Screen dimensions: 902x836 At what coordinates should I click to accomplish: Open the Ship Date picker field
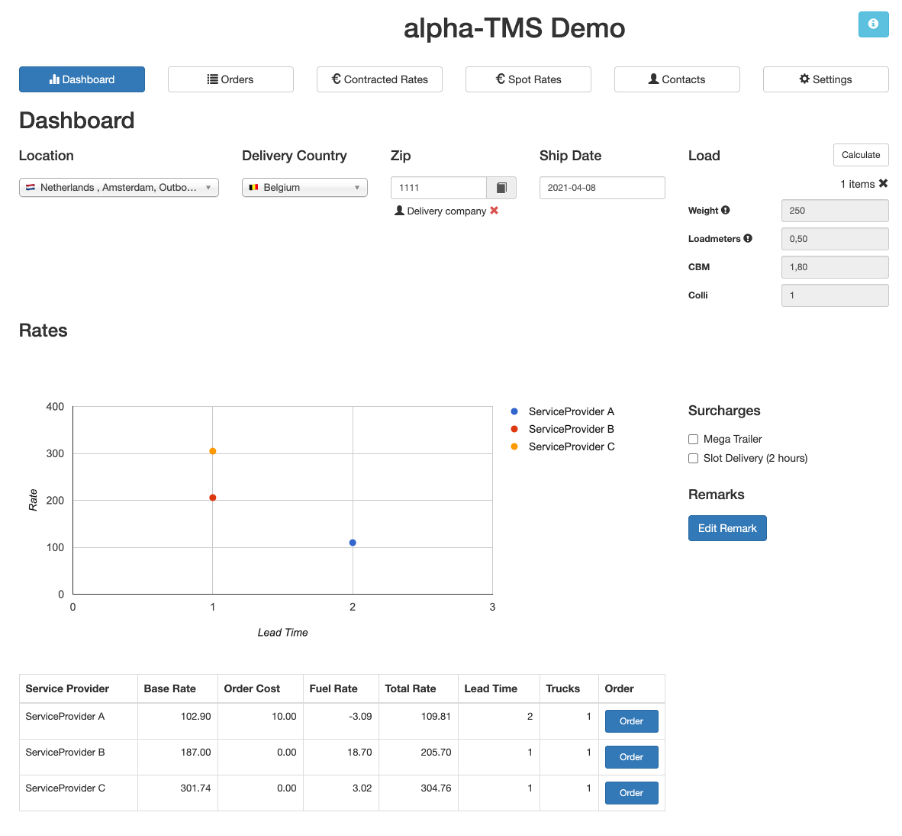(x=601, y=187)
